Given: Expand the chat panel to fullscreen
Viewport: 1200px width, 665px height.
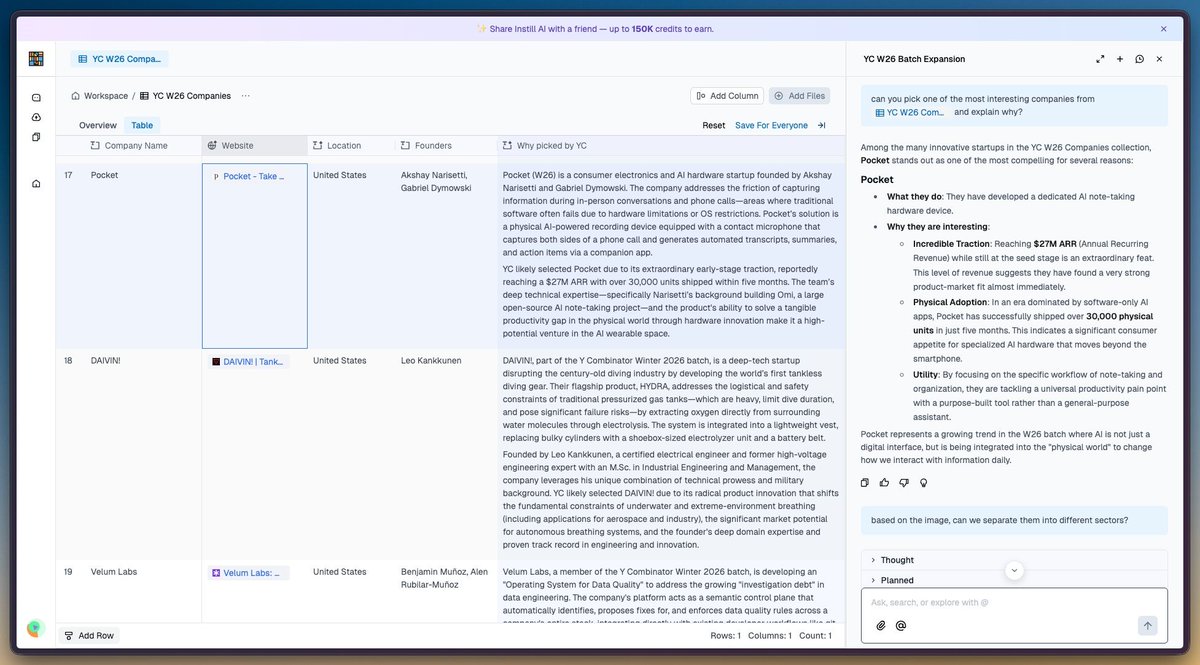Looking at the screenshot, I should click(x=1100, y=59).
